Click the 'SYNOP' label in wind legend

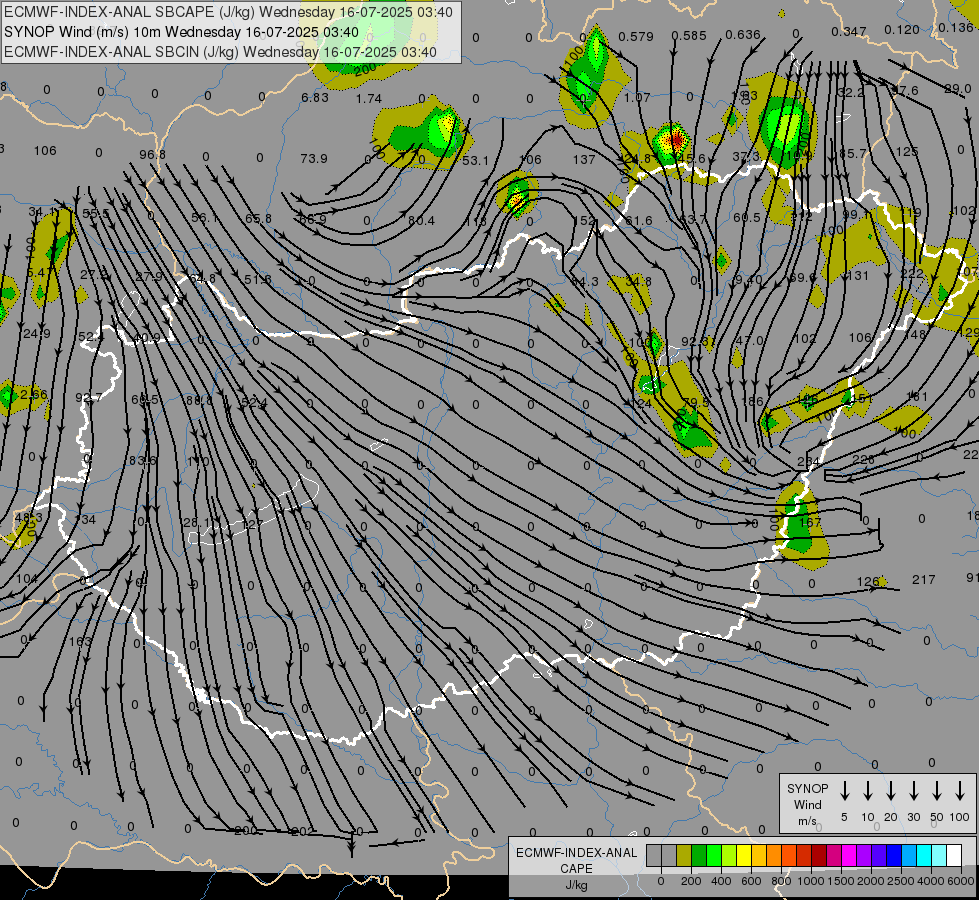click(x=807, y=788)
